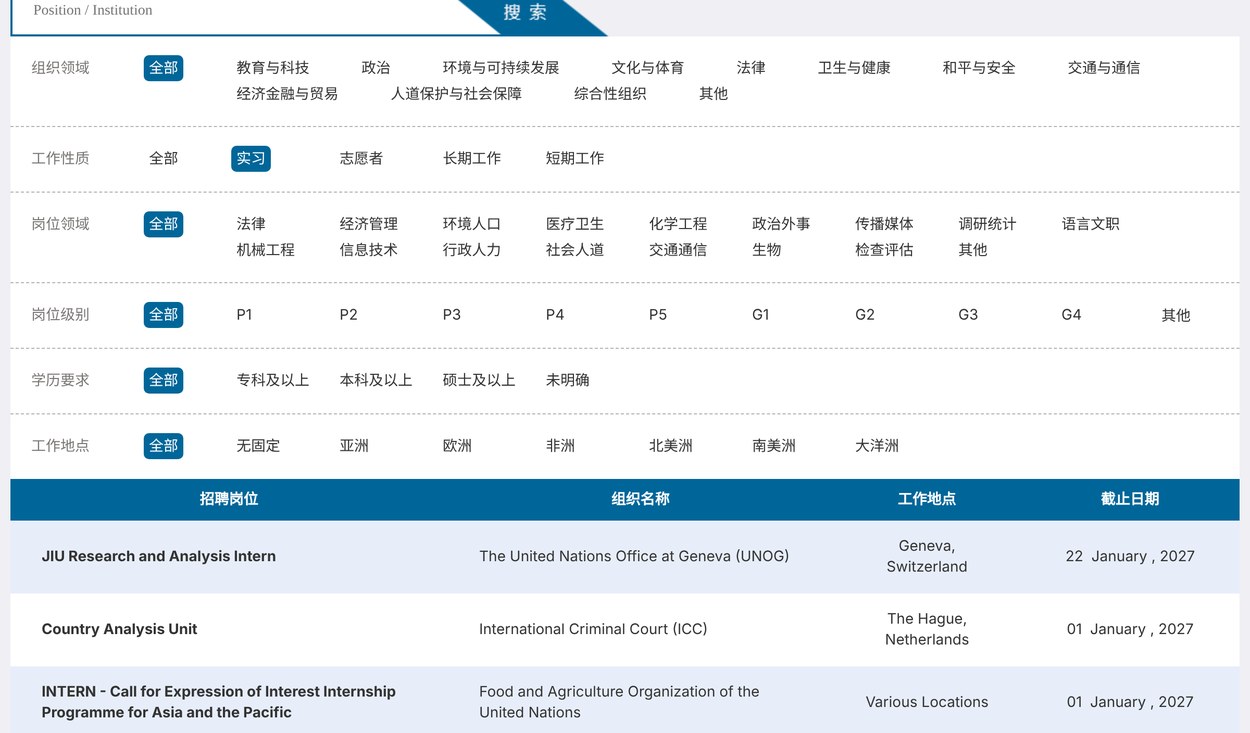The width and height of the screenshot is (1250, 733).
Task: Choose 和平与安全 filter
Action: tap(979, 68)
